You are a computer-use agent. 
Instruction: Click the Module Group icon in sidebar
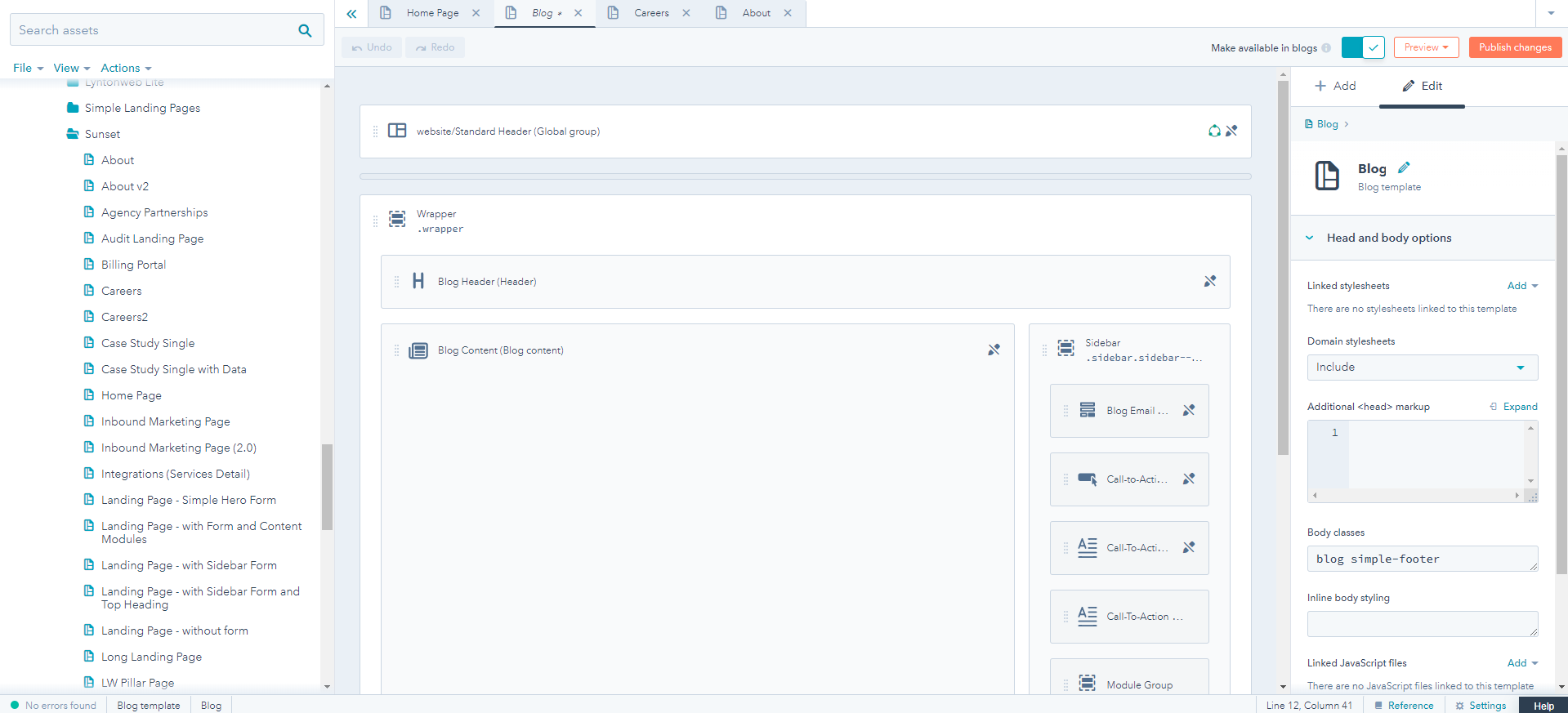[1088, 683]
